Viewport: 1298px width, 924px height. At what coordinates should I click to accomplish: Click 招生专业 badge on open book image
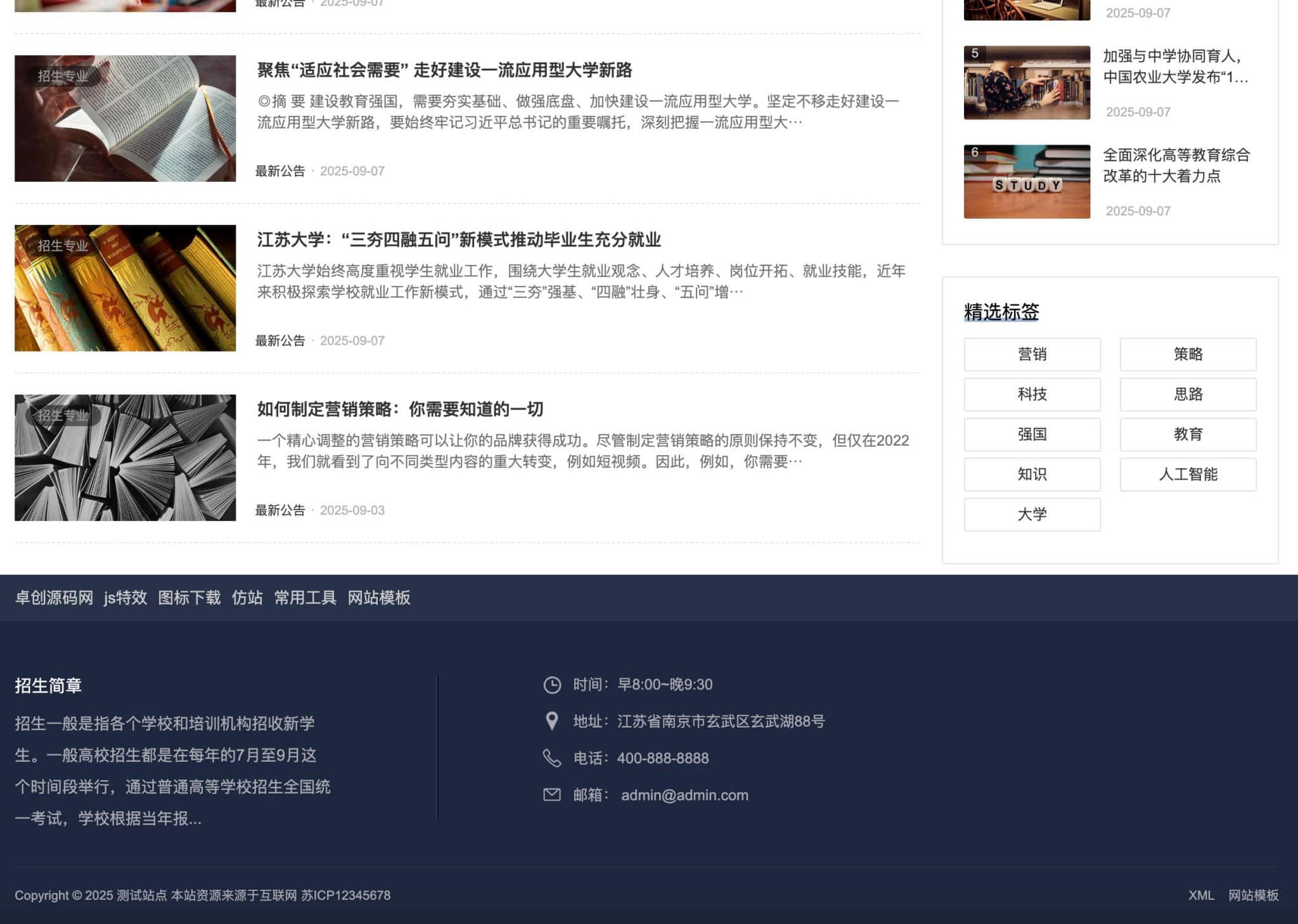pos(62,76)
